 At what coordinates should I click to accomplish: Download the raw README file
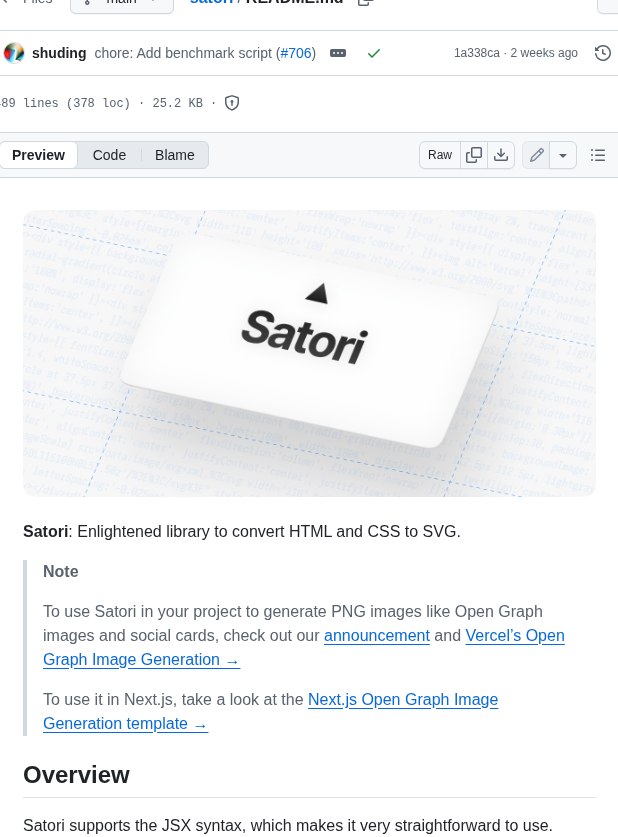(501, 155)
